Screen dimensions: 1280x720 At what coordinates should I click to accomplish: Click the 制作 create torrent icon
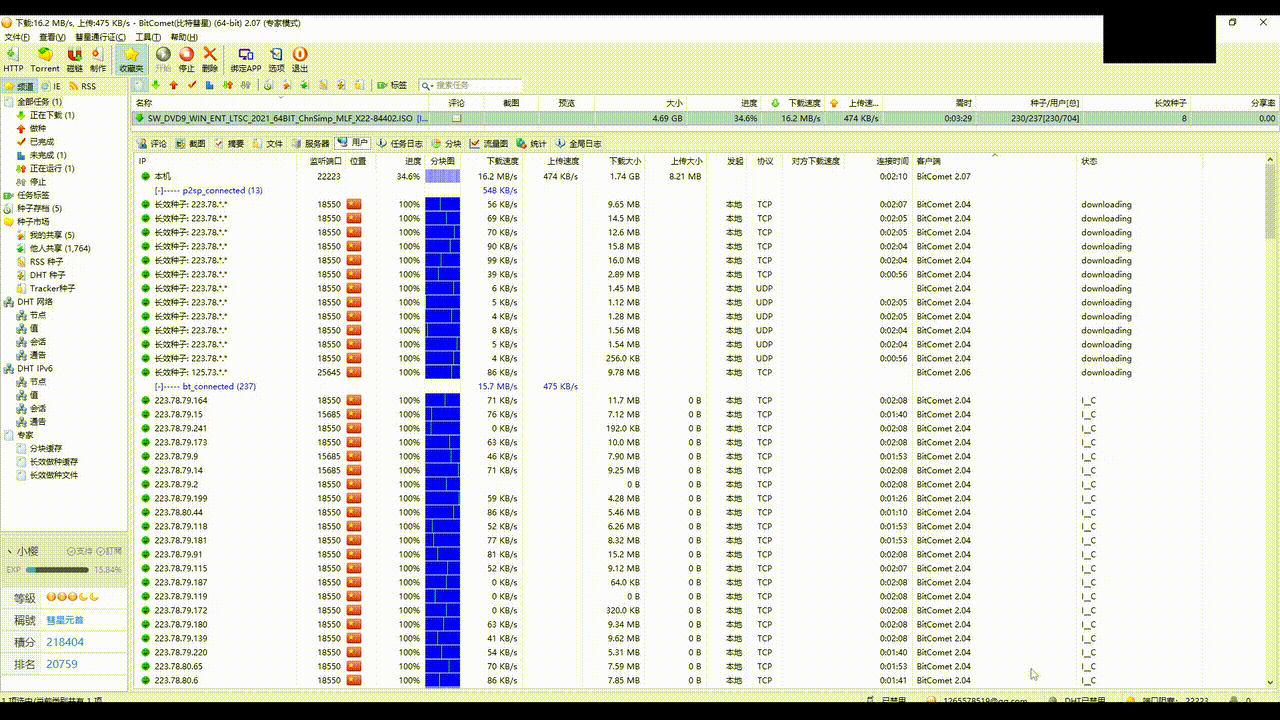97,59
